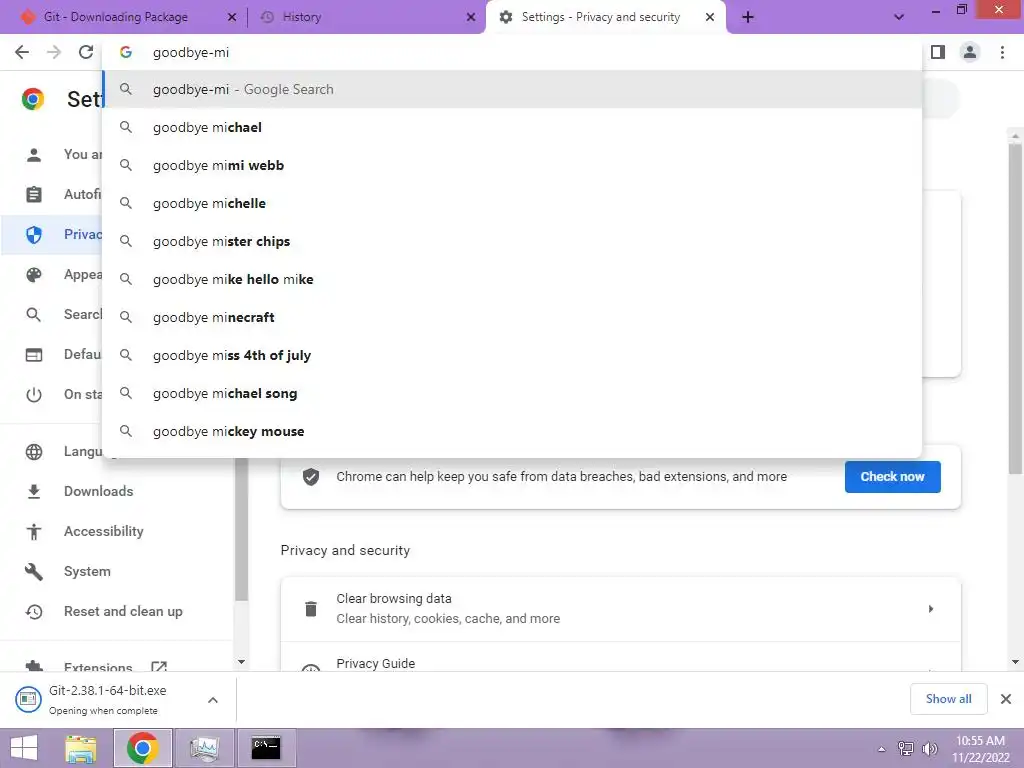
Task: Close the Settings tab
Action: pos(710,17)
